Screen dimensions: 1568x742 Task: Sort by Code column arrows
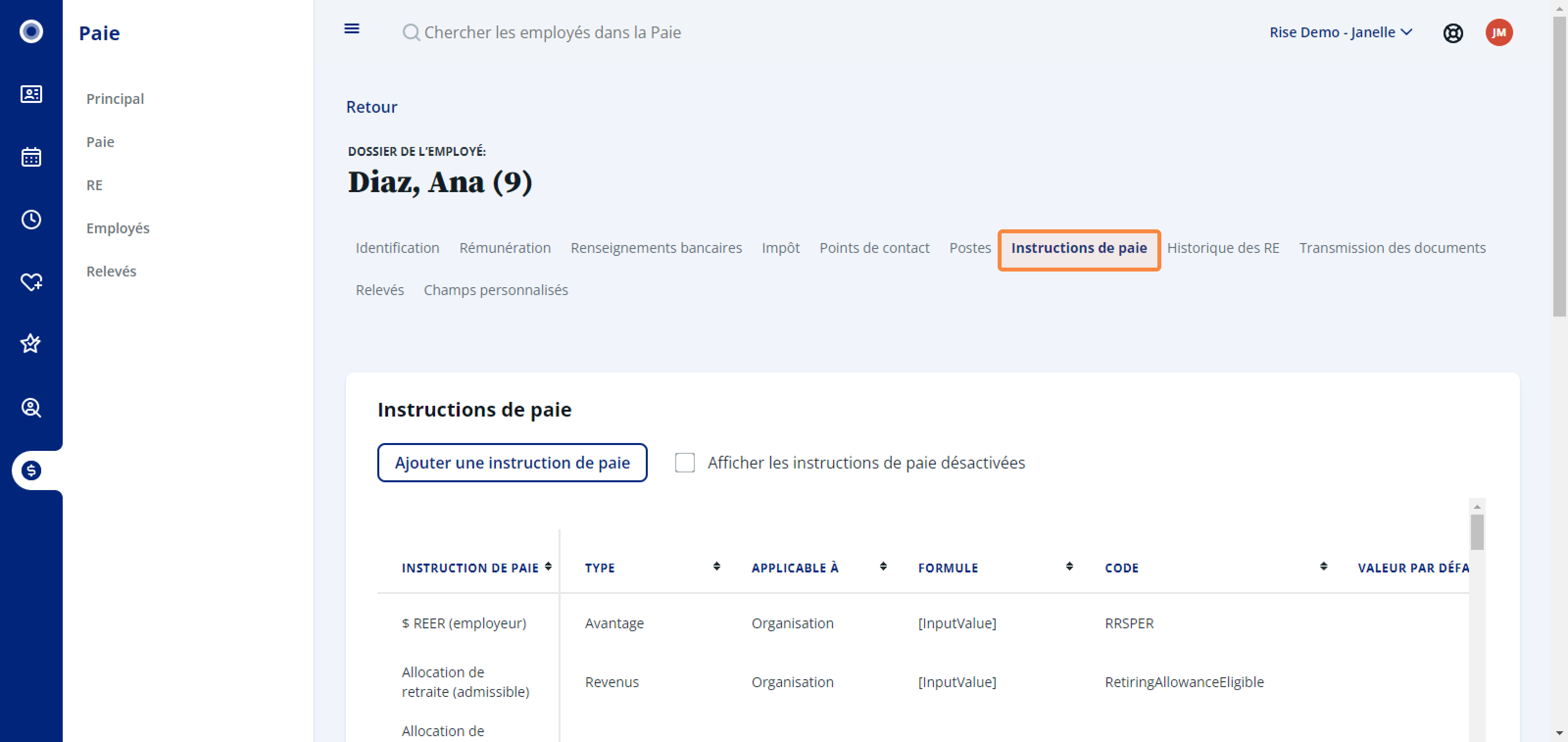[x=1323, y=567]
